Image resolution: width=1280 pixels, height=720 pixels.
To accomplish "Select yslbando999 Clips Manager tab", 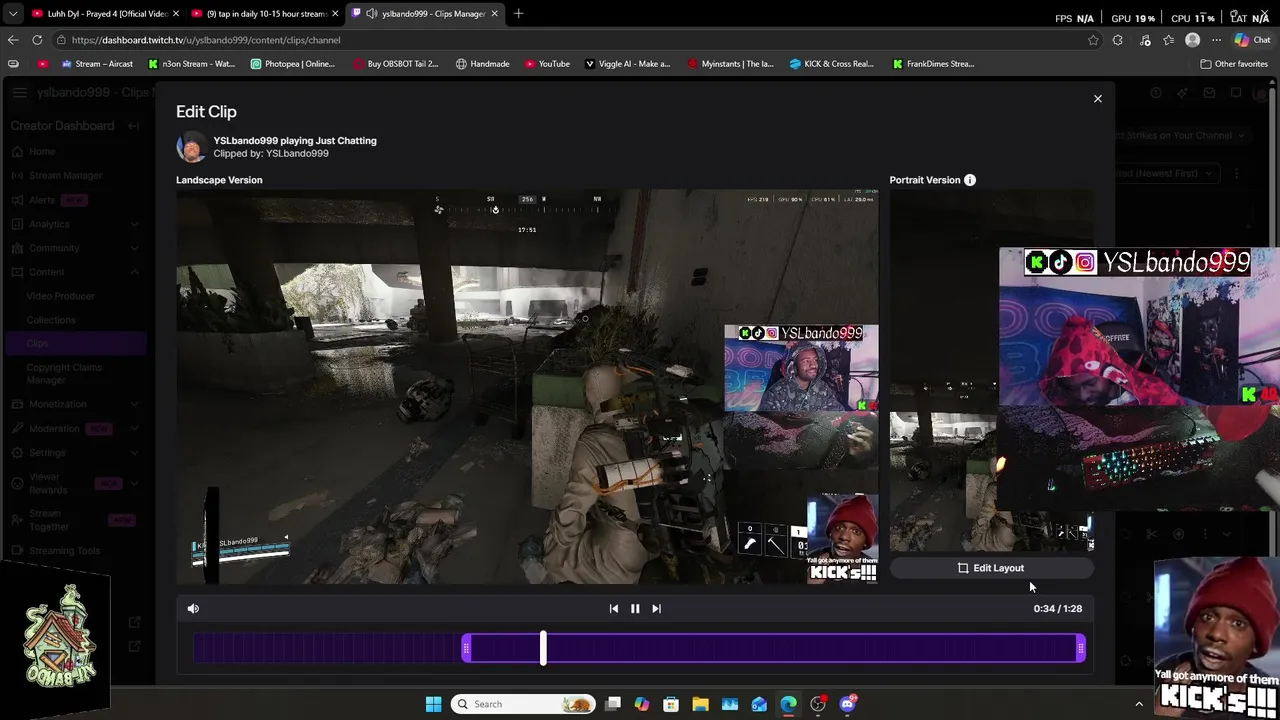I will (425, 14).
